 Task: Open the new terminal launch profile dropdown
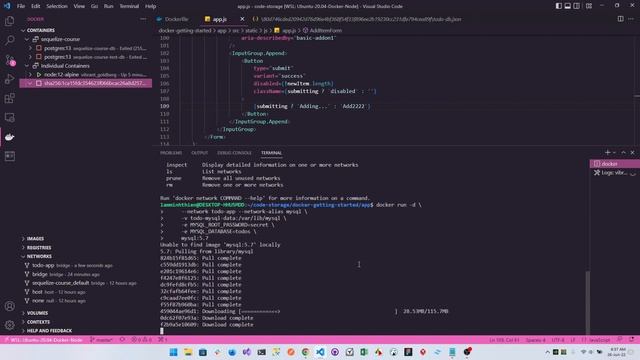coord(614,153)
